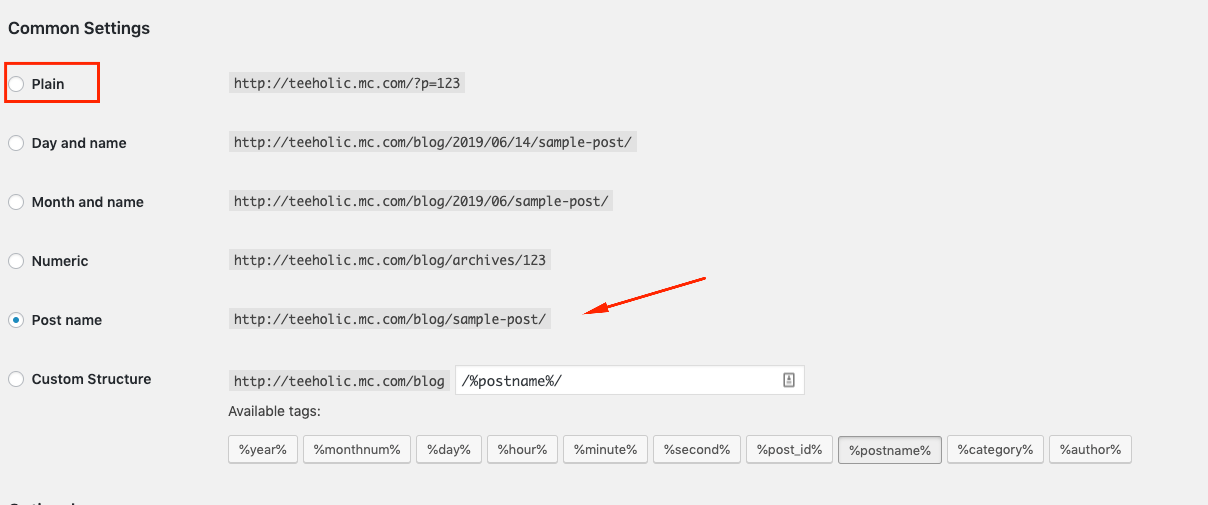
Task: Add the %day% tag button
Action: tap(449, 450)
